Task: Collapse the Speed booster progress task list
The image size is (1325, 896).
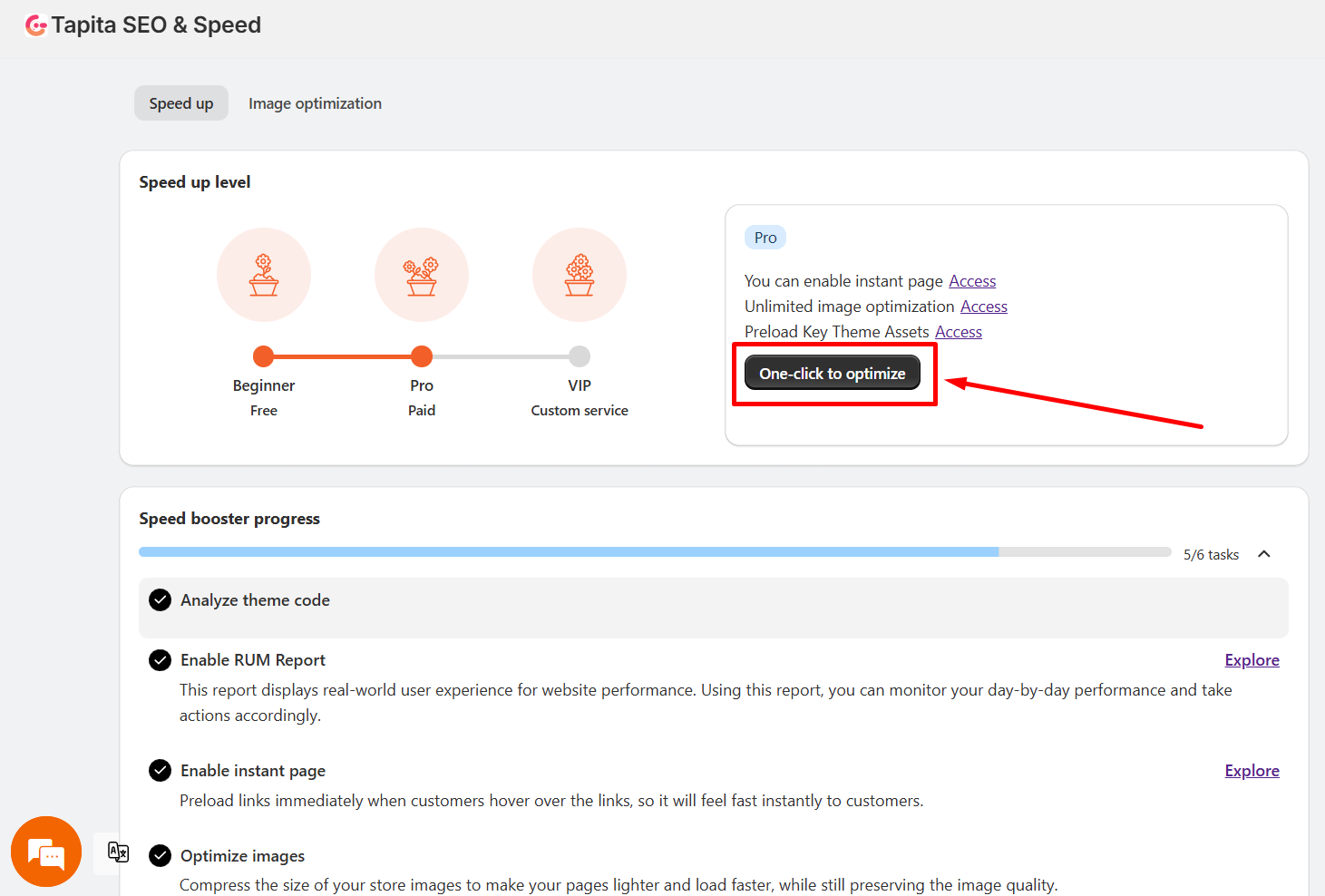Action: tap(1264, 554)
